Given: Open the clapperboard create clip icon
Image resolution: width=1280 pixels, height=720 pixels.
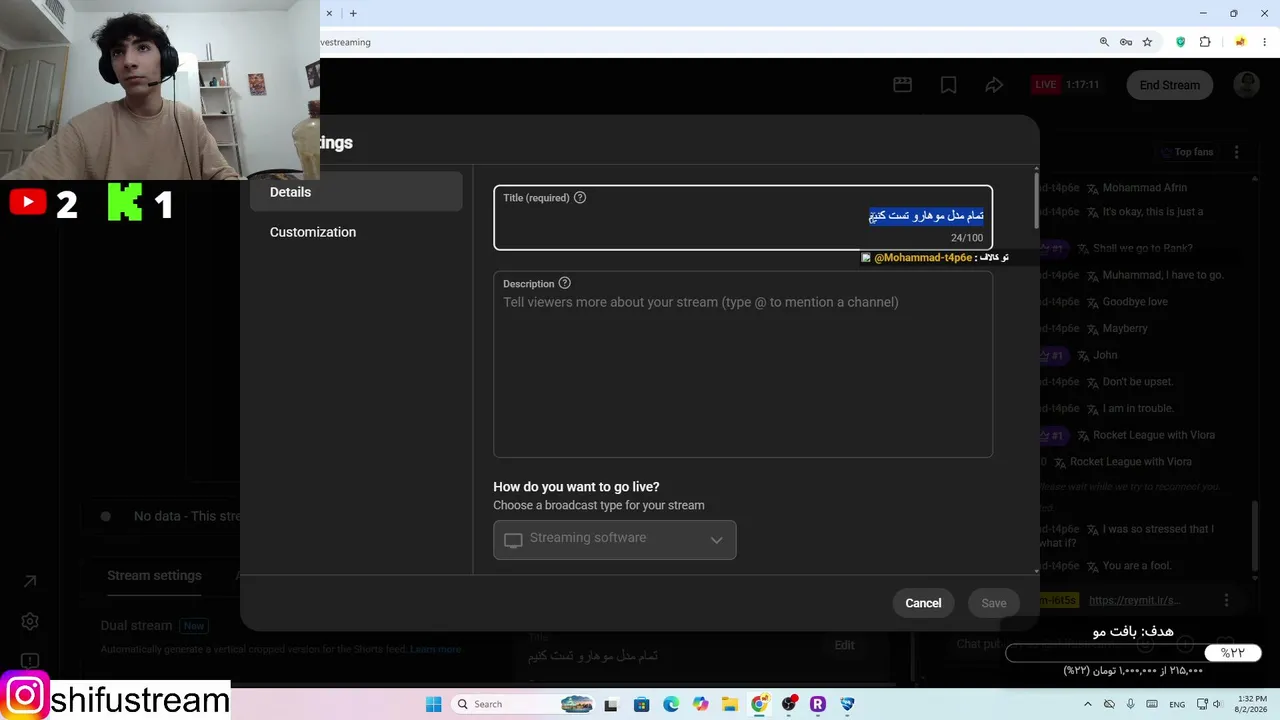Looking at the screenshot, I should (903, 85).
